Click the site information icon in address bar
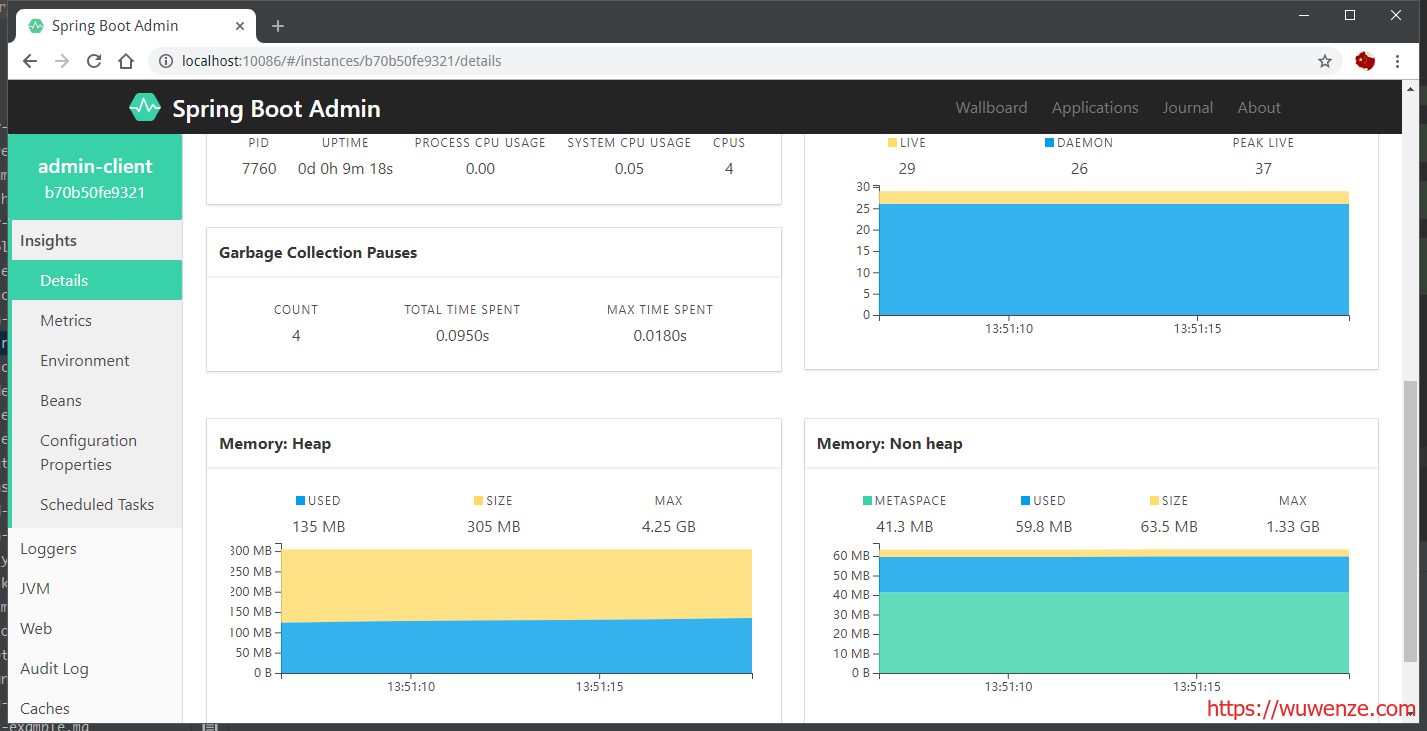The width and height of the screenshot is (1427, 731). [166, 61]
